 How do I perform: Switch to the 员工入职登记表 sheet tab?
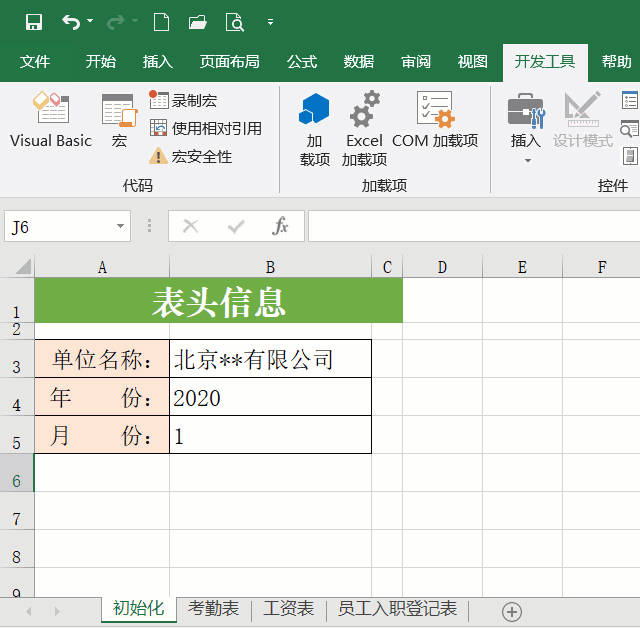[397, 610]
